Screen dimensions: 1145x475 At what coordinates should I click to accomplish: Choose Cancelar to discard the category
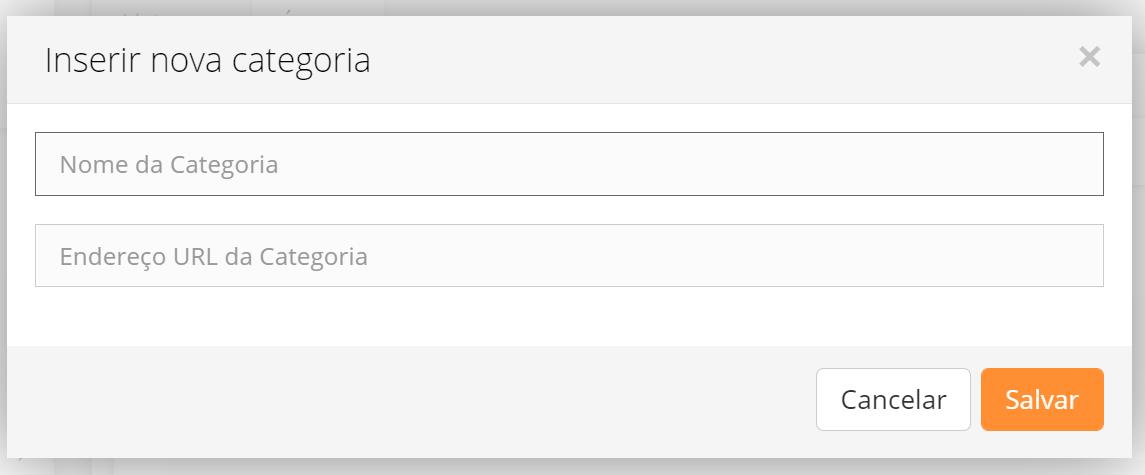[893, 400]
